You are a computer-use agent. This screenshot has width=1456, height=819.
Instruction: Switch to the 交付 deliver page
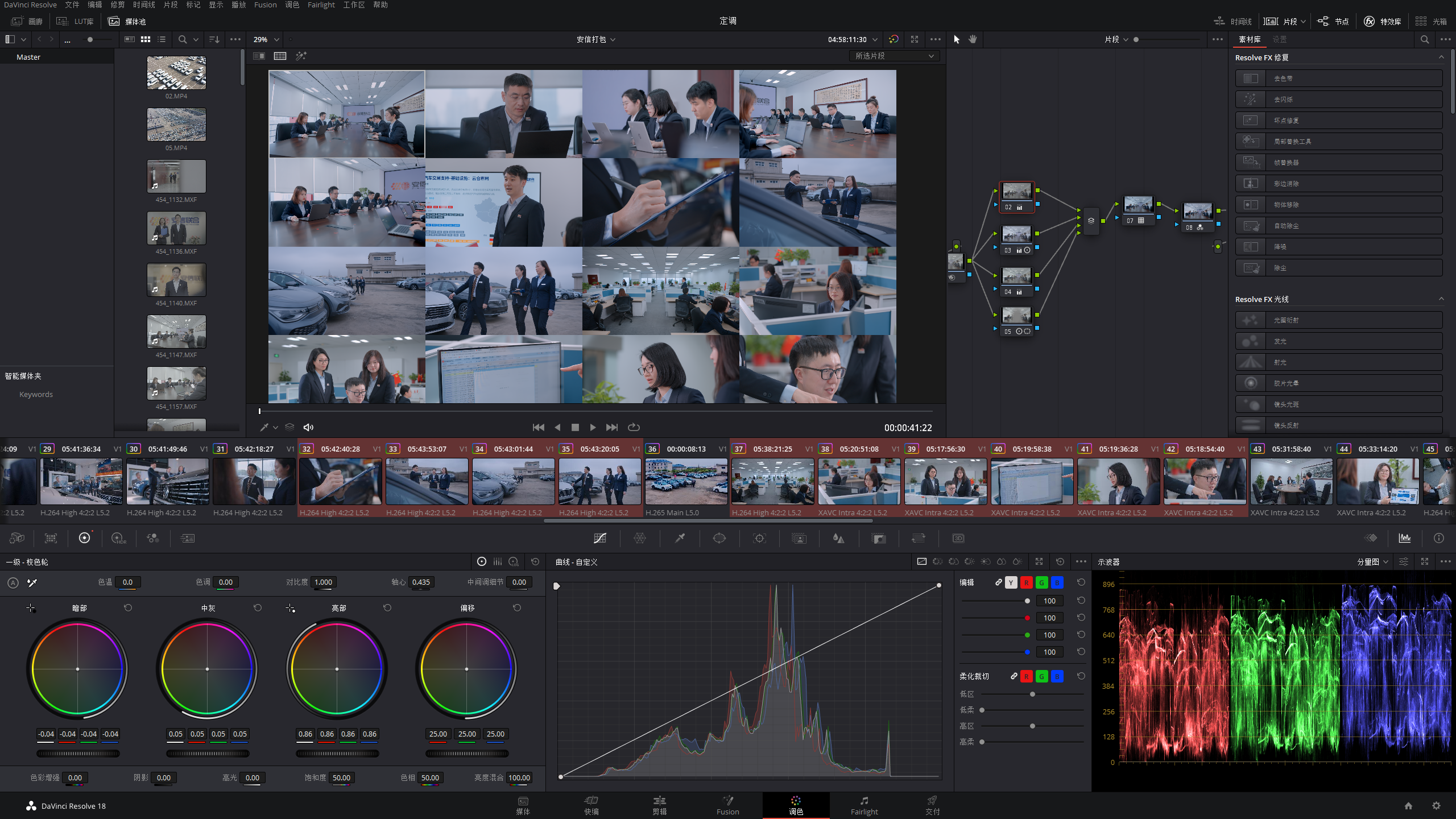point(932,805)
